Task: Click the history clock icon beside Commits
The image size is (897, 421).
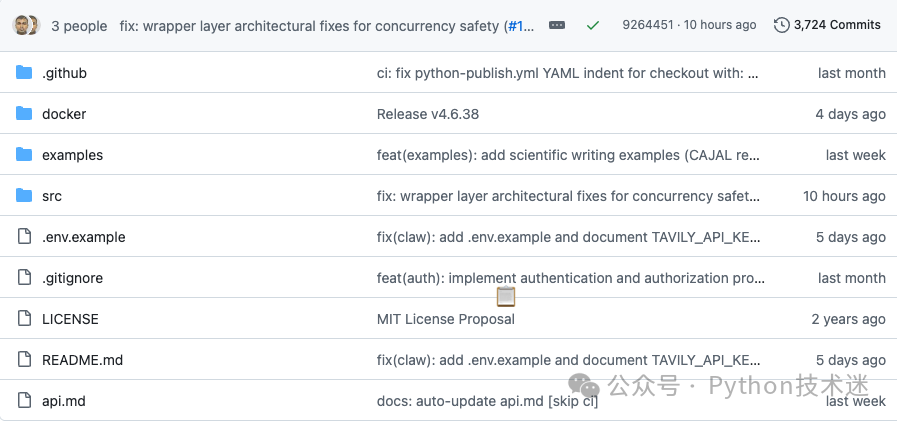Action: [x=781, y=25]
